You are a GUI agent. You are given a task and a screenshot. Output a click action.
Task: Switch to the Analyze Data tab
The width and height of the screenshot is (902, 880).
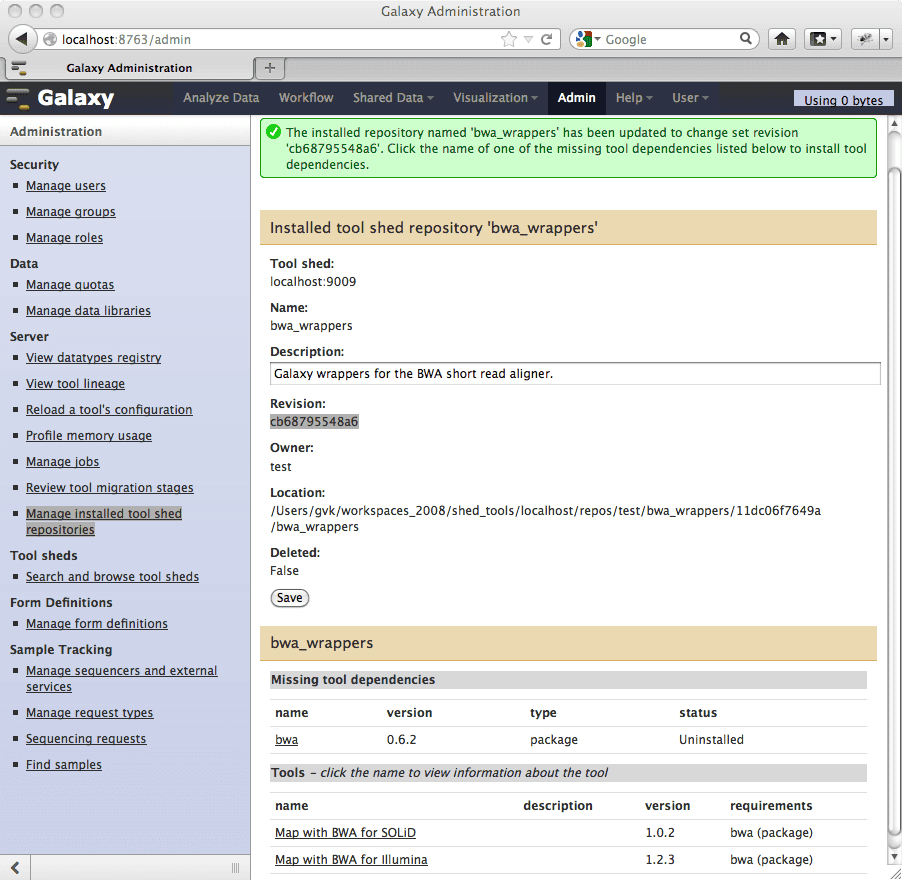221,98
